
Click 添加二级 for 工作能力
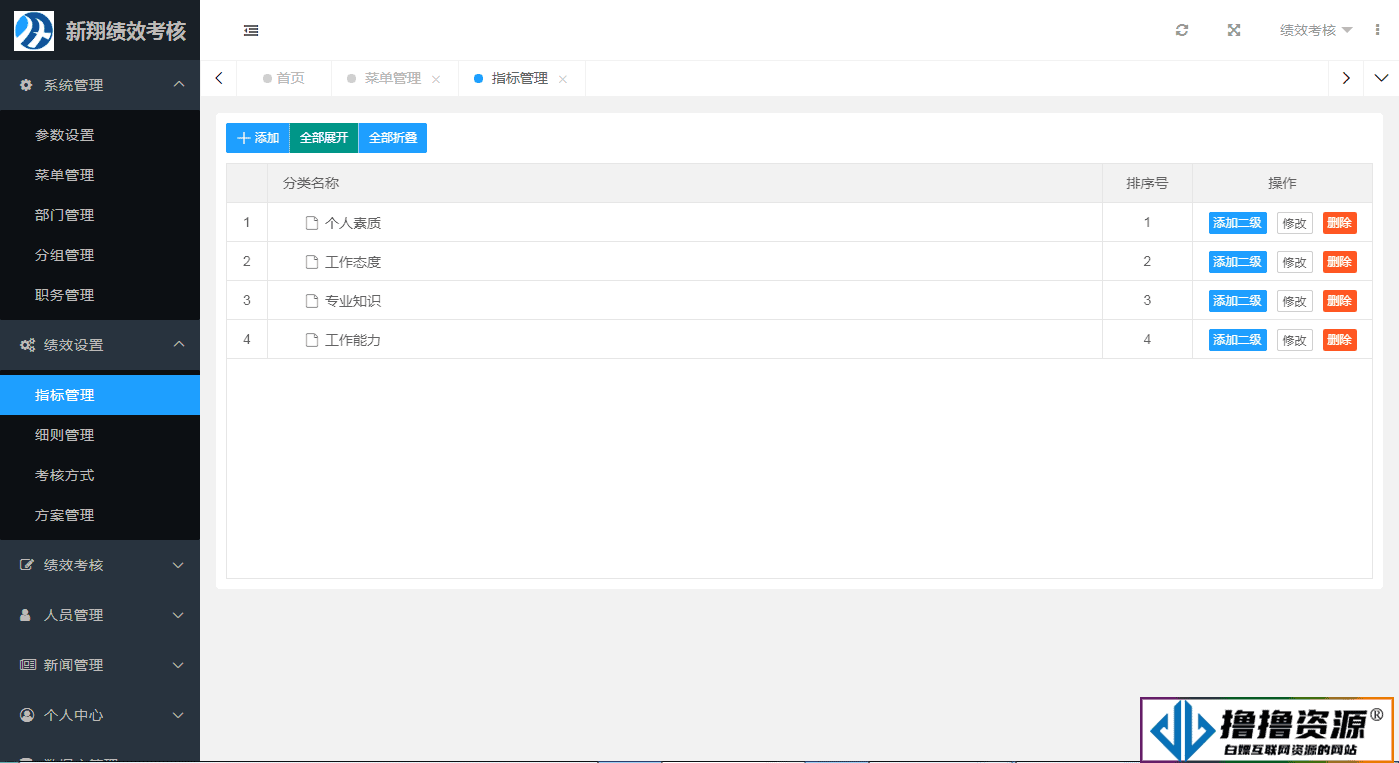point(1238,340)
